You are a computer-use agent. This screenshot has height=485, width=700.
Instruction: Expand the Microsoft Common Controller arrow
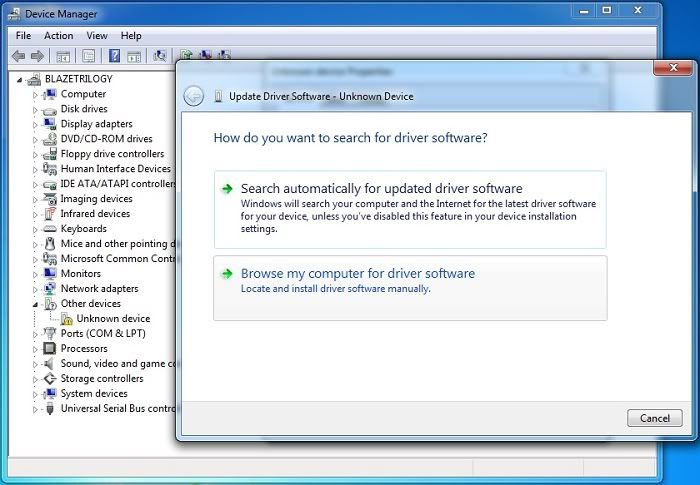(x=35, y=259)
